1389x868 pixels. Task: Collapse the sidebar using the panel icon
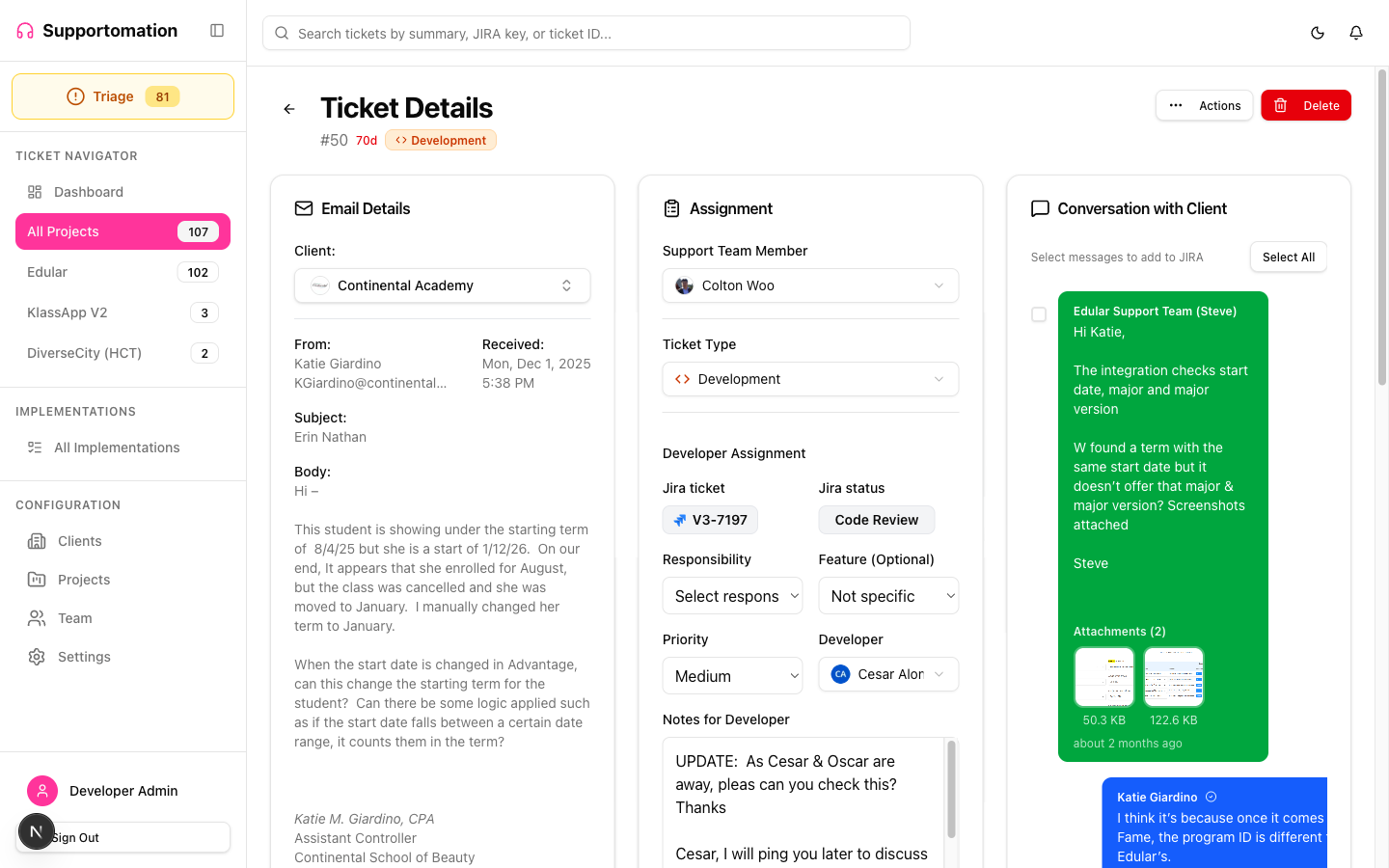pyautogui.click(x=216, y=30)
